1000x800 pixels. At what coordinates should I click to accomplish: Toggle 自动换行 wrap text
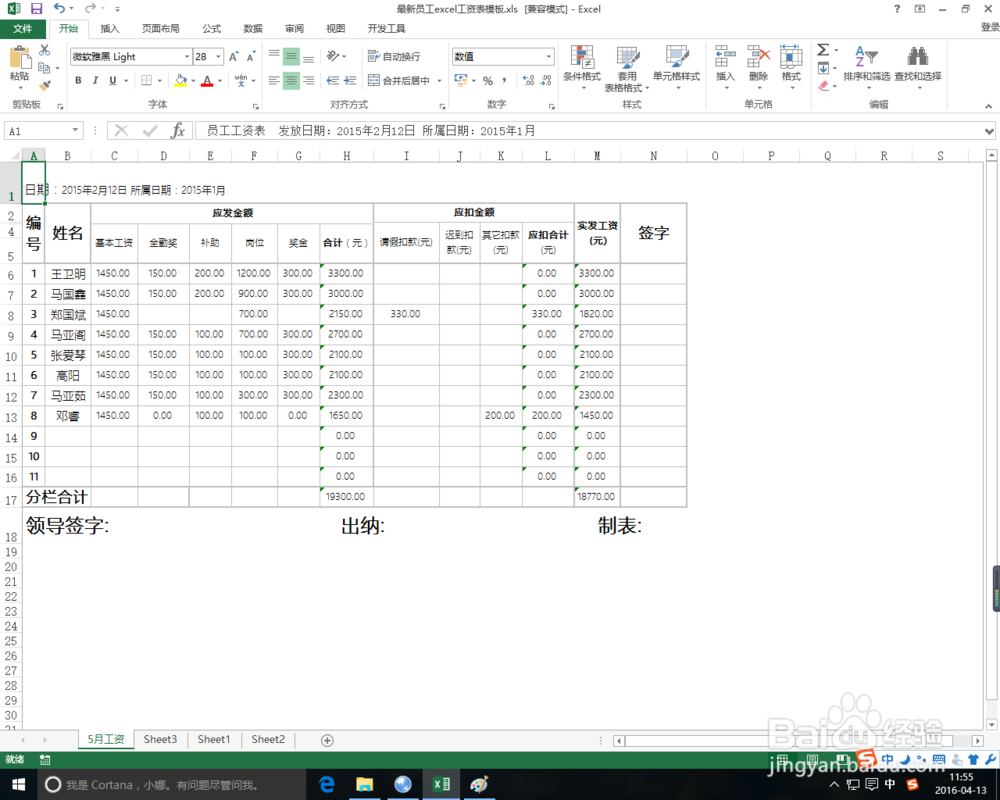click(x=394, y=57)
